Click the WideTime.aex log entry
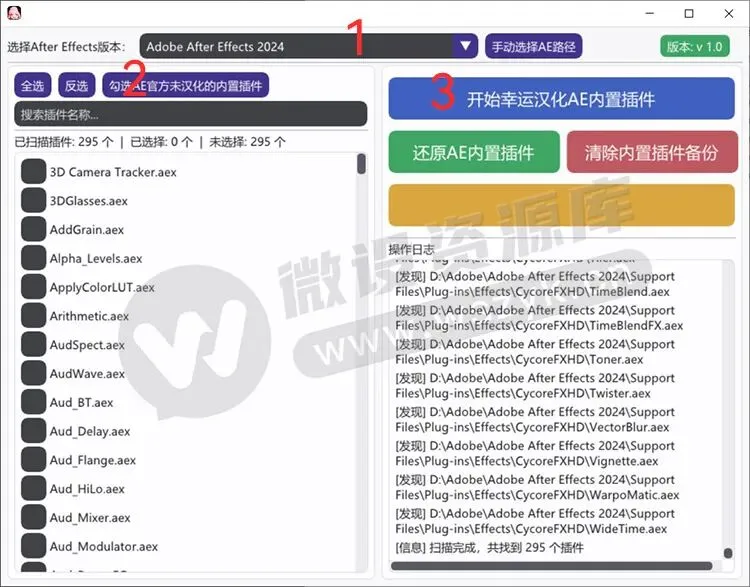This screenshot has width=750, height=587. point(535,521)
